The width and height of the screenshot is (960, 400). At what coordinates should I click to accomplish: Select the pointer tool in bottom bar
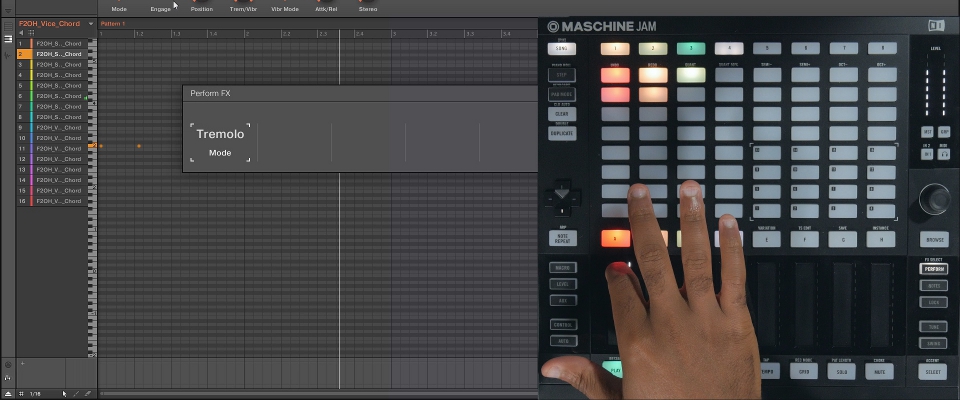point(64,394)
